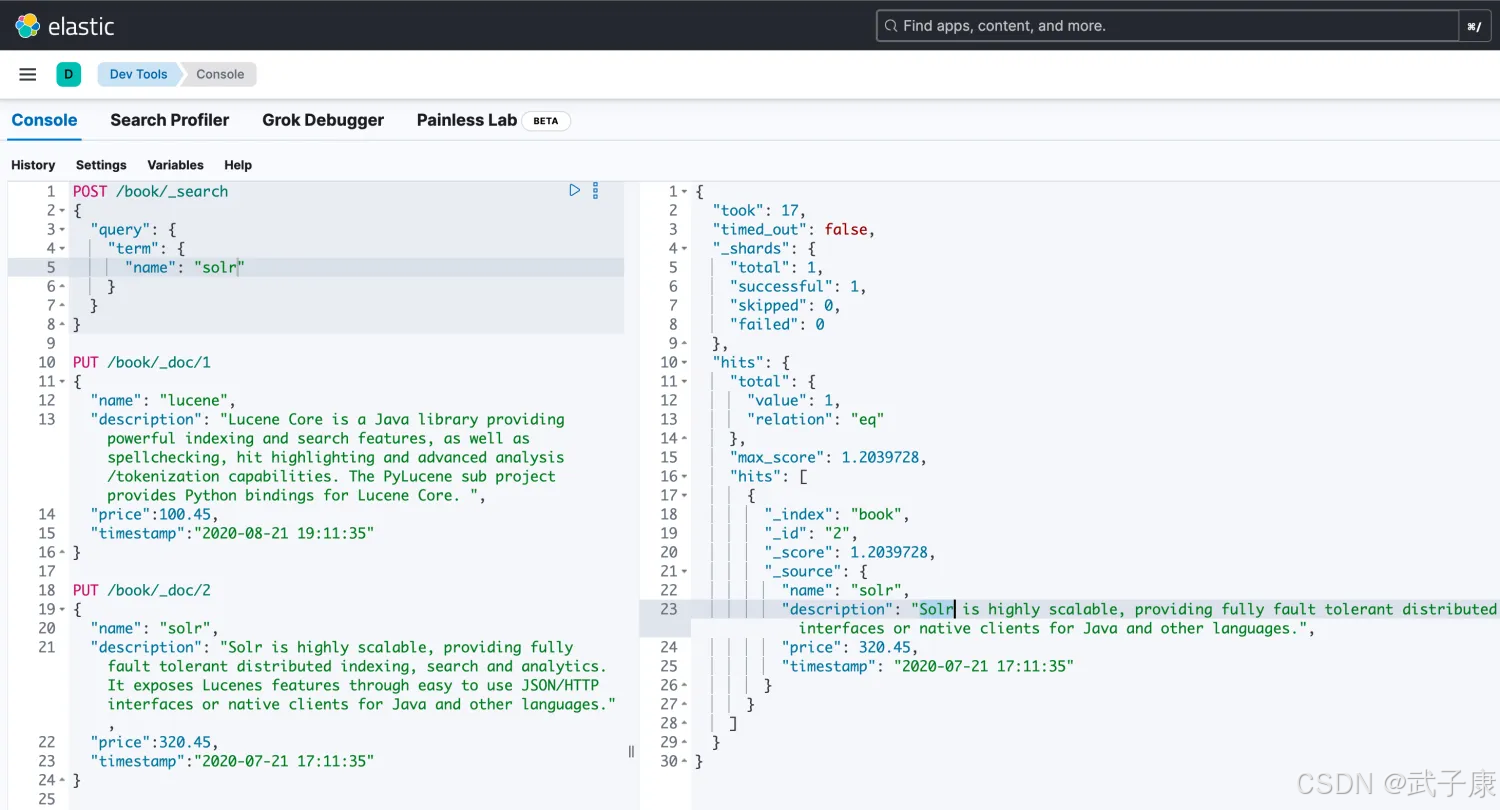The height and width of the screenshot is (810, 1500).
Task: Open the request options wrench menu
Action: point(595,190)
